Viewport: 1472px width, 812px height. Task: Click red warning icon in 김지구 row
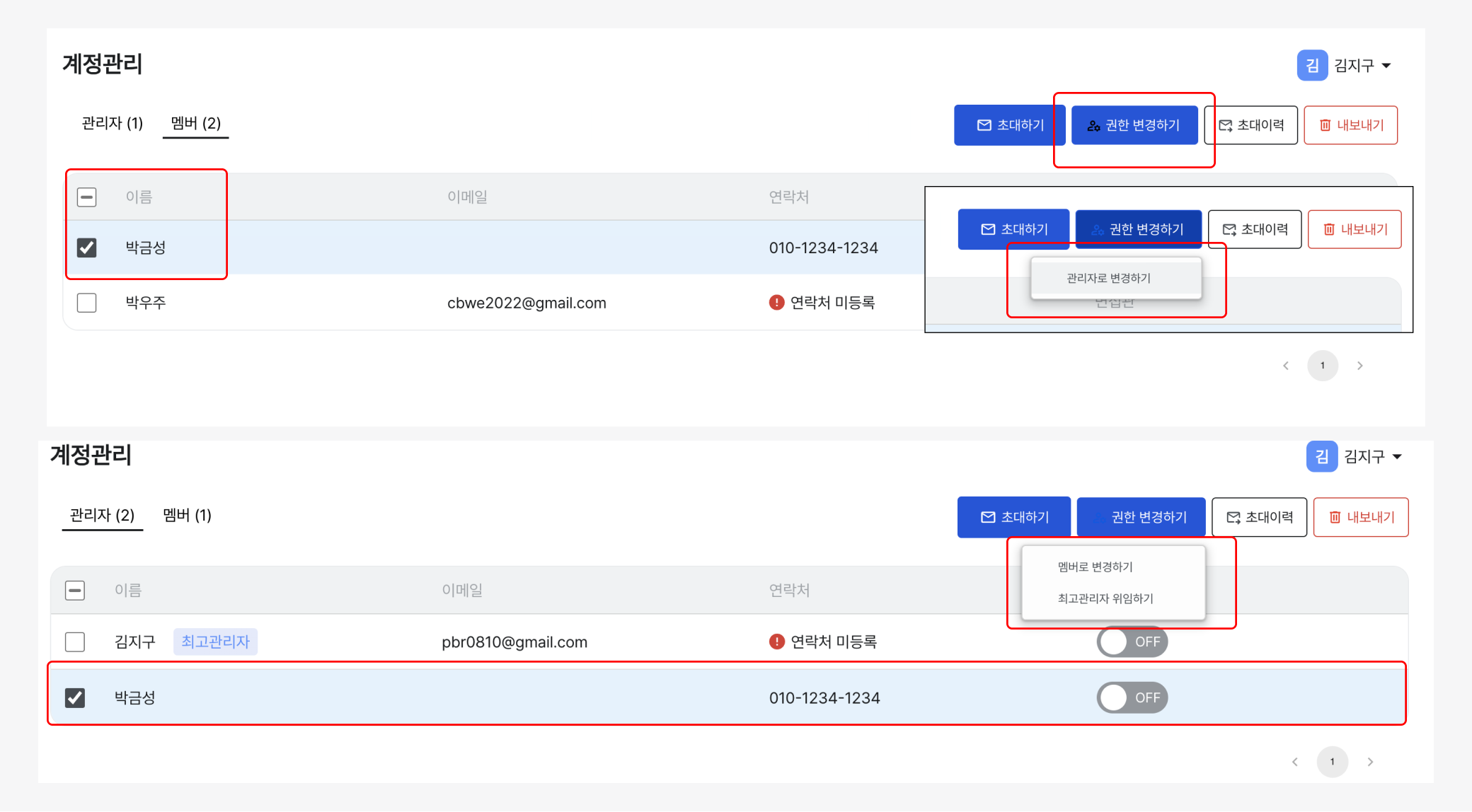coord(776,642)
